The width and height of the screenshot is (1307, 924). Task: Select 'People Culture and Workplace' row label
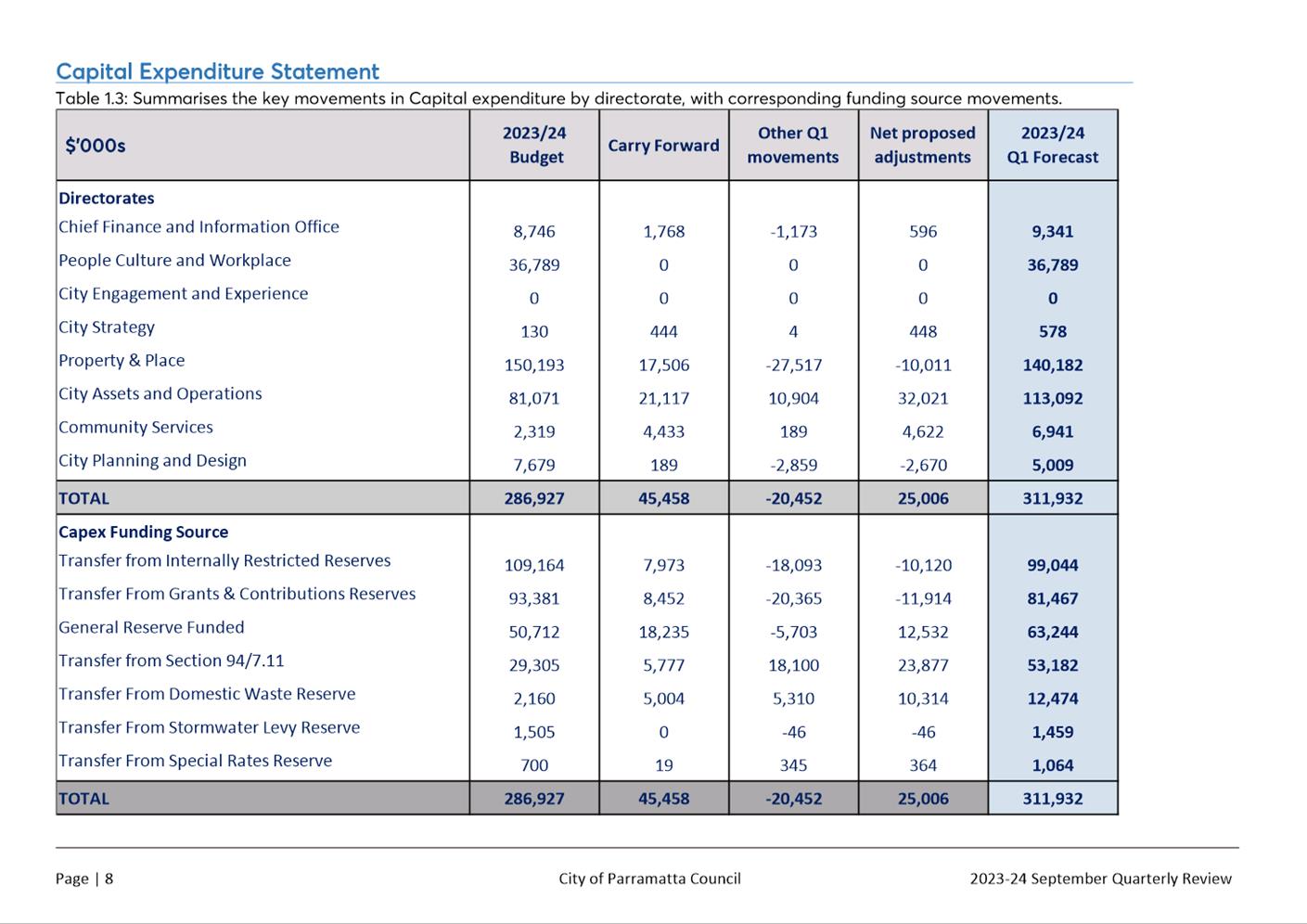pos(174,261)
